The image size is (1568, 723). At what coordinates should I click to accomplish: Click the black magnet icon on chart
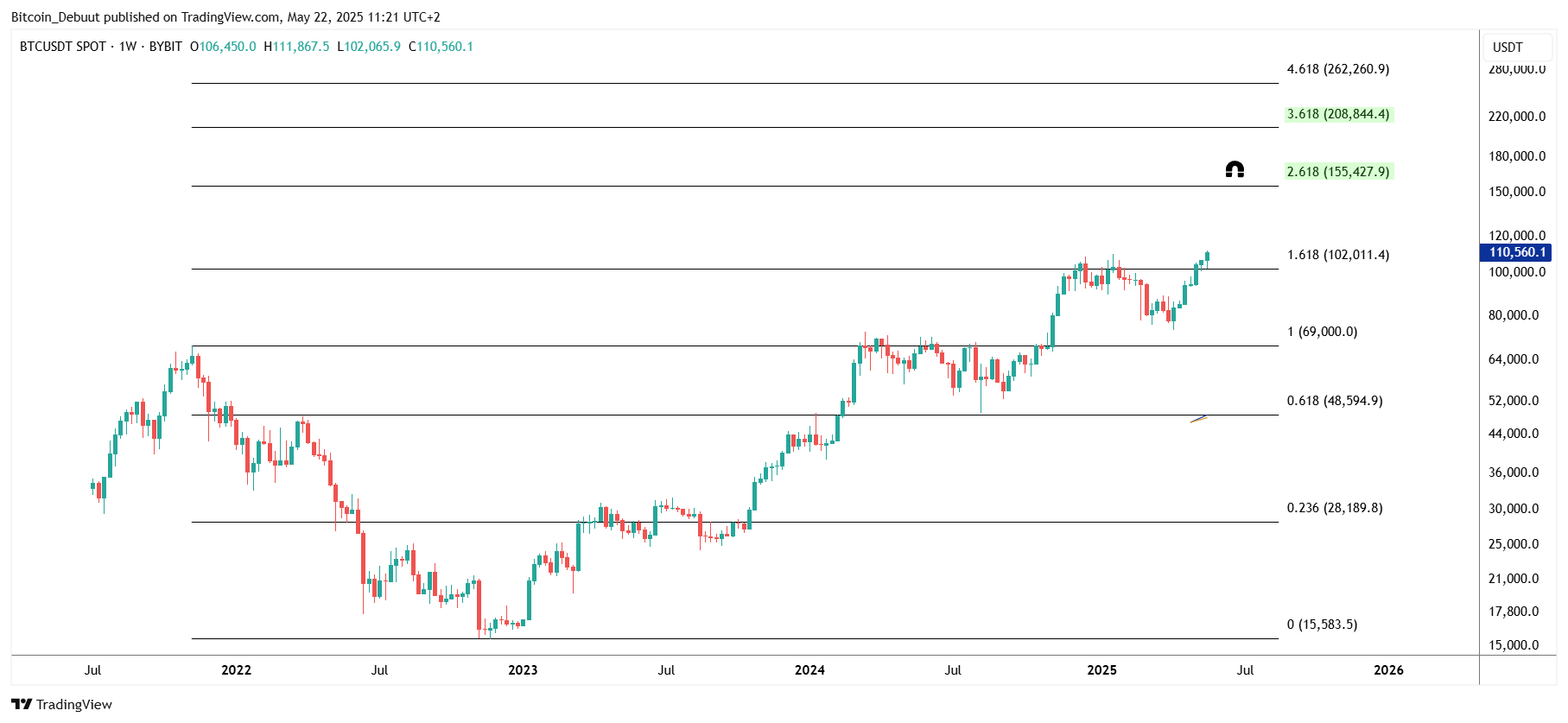coord(1235,169)
